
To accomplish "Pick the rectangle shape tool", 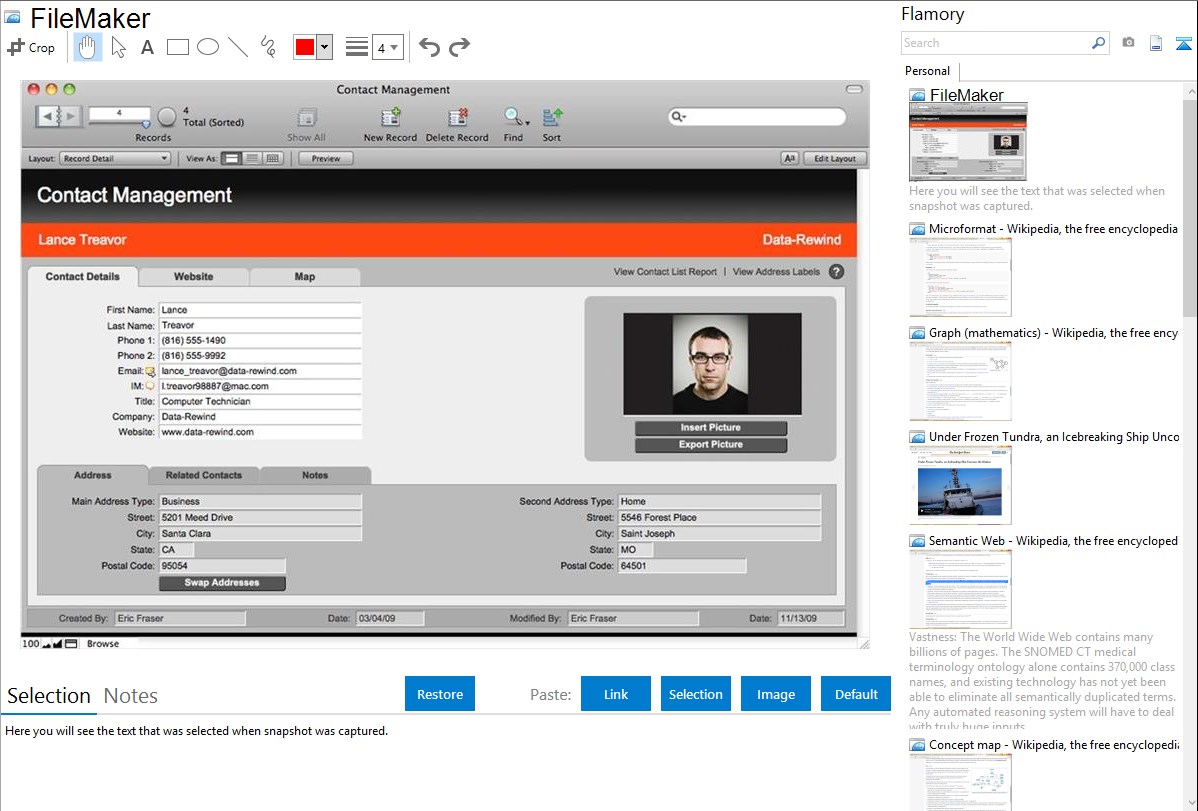I will [178, 47].
